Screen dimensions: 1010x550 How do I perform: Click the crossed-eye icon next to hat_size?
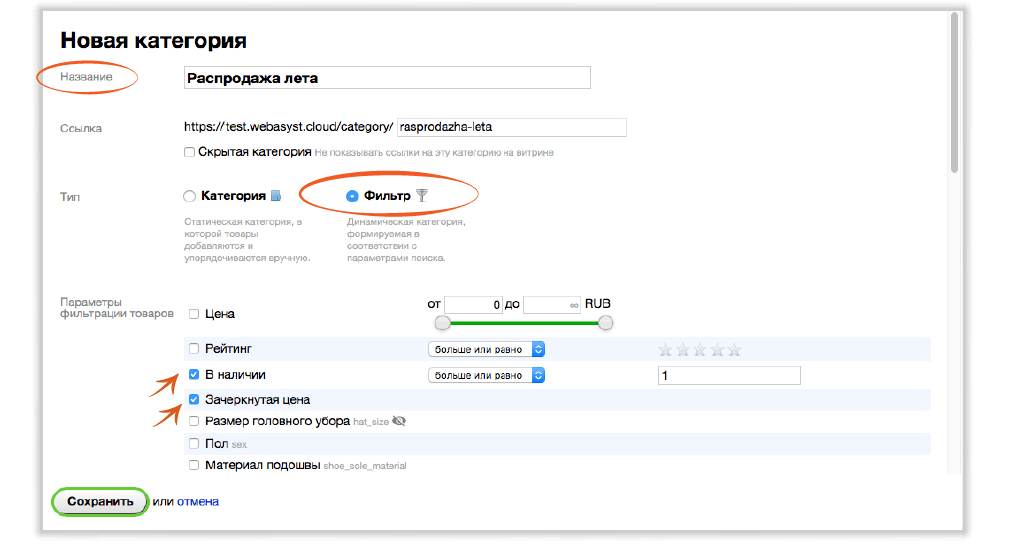pos(399,422)
